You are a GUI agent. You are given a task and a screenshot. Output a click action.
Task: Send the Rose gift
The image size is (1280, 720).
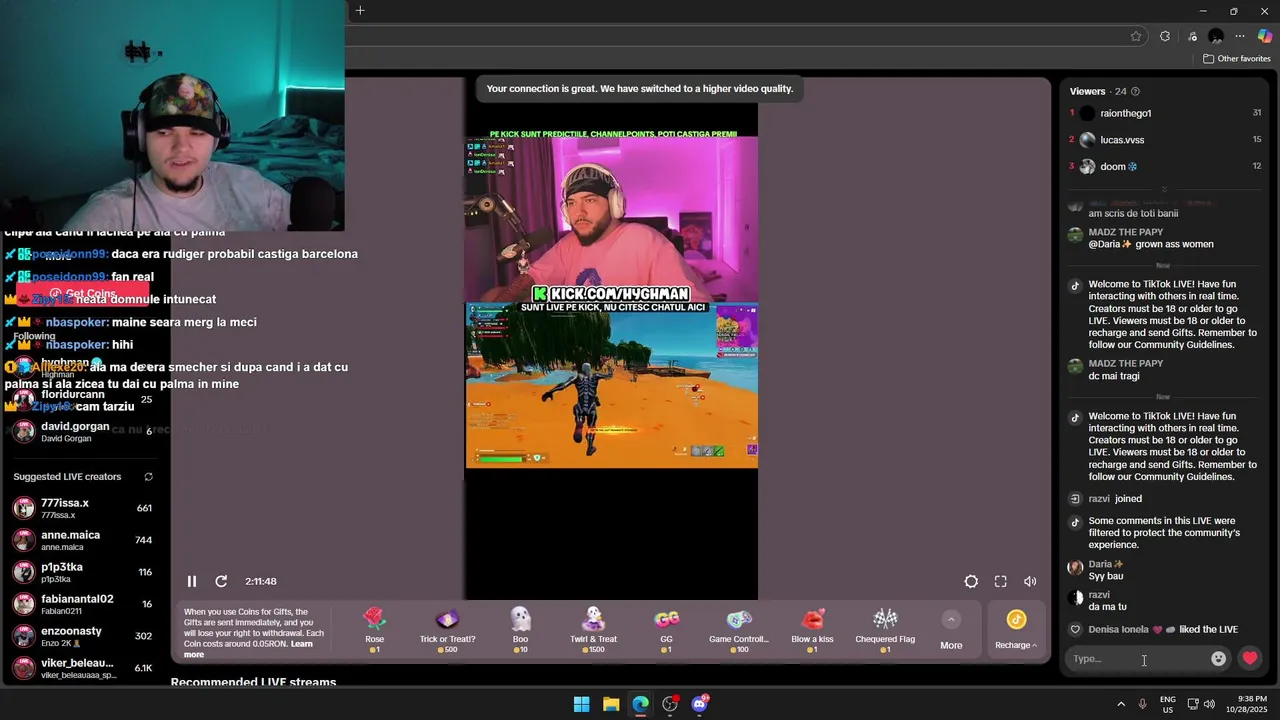(375, 630)
